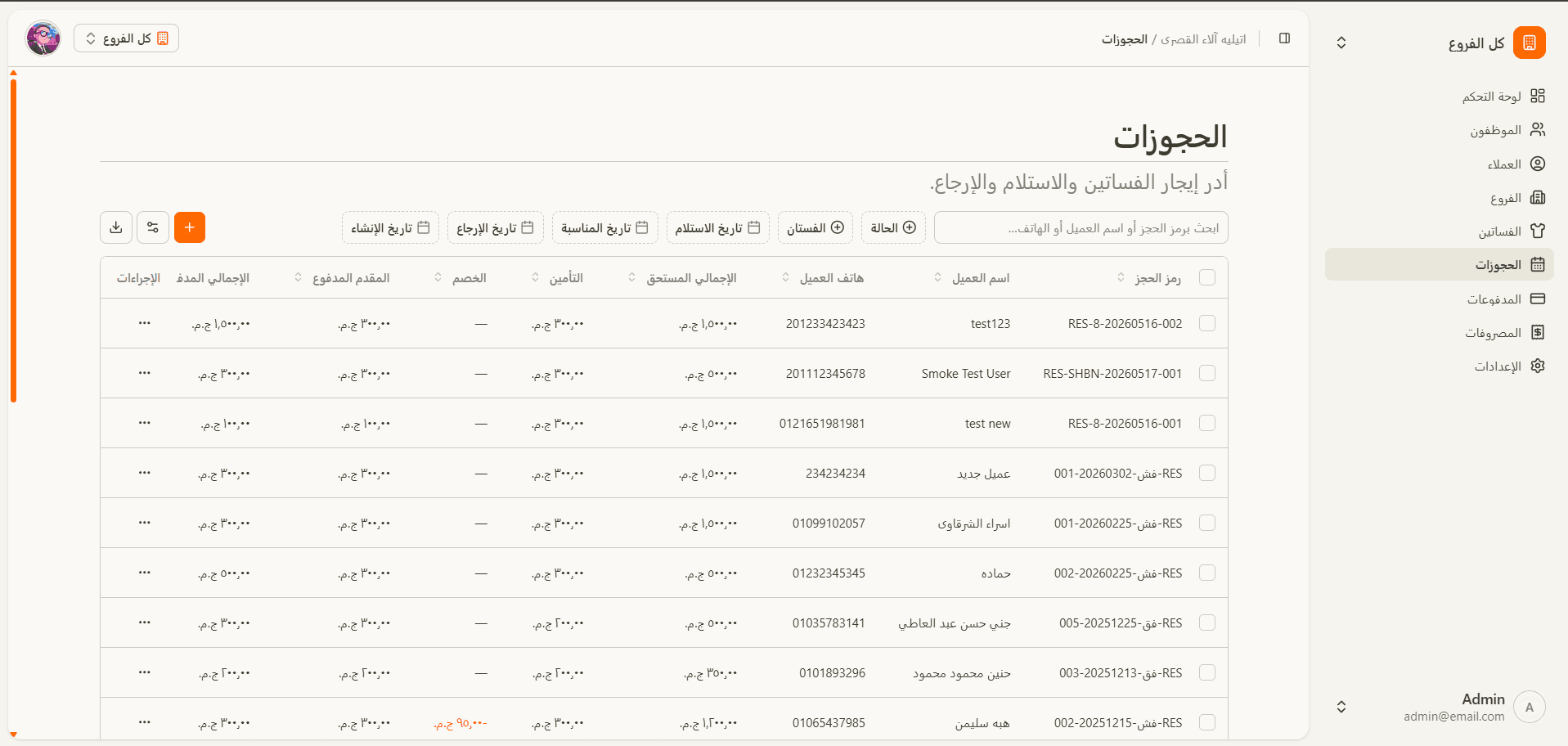This screenshot has height=746, width=1568.
Task: Open three-dots actions for RES-8-20260516-002 row
Action: [x=145, y=323]
